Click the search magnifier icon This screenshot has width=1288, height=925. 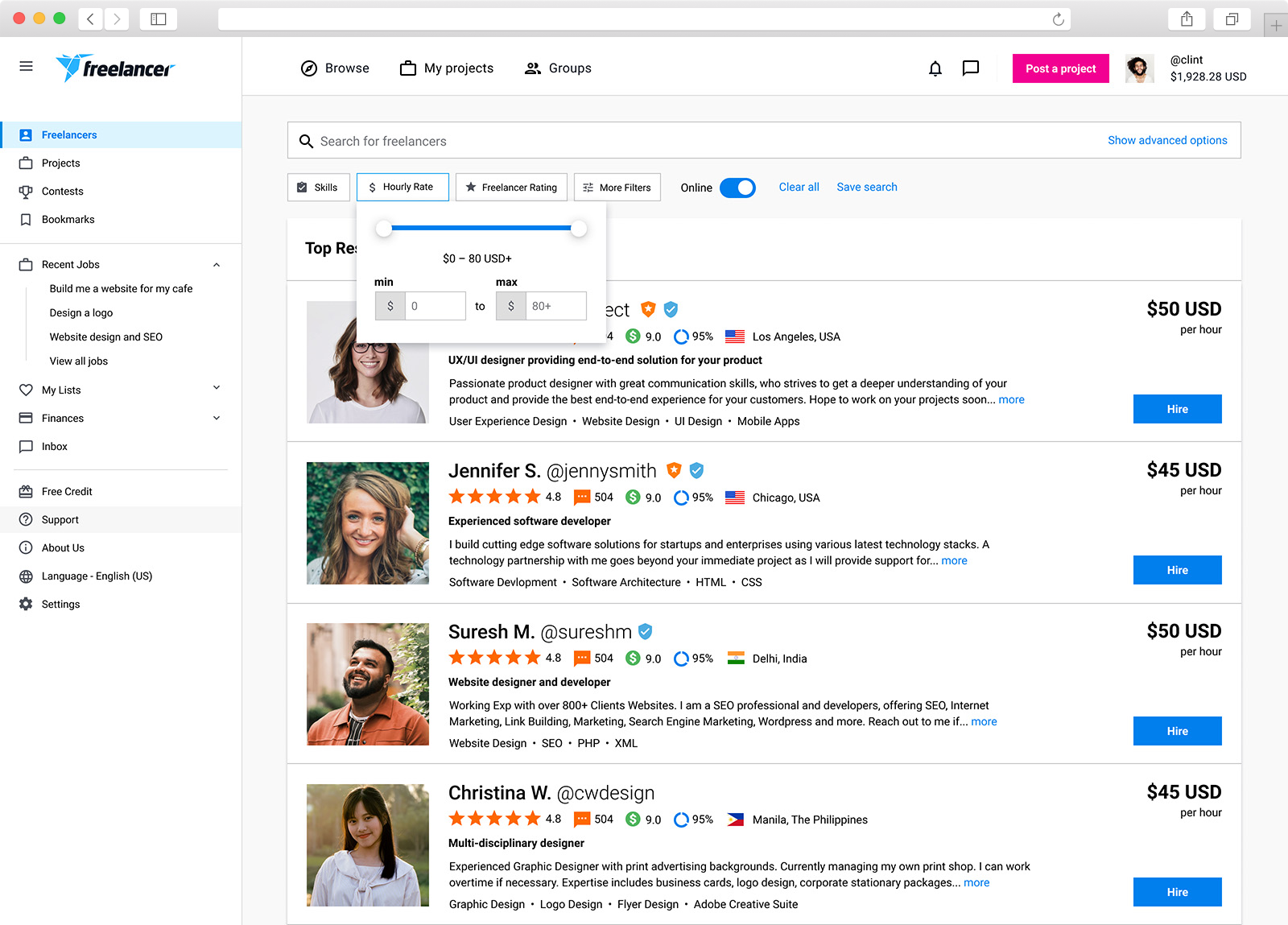[x=306, y=142]
